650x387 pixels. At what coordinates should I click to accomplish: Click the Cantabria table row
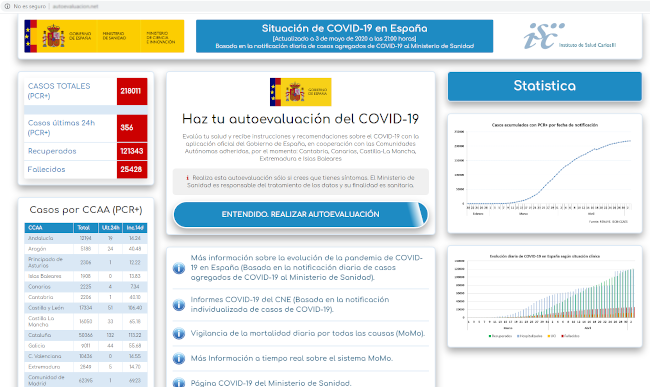pos(86,297)
